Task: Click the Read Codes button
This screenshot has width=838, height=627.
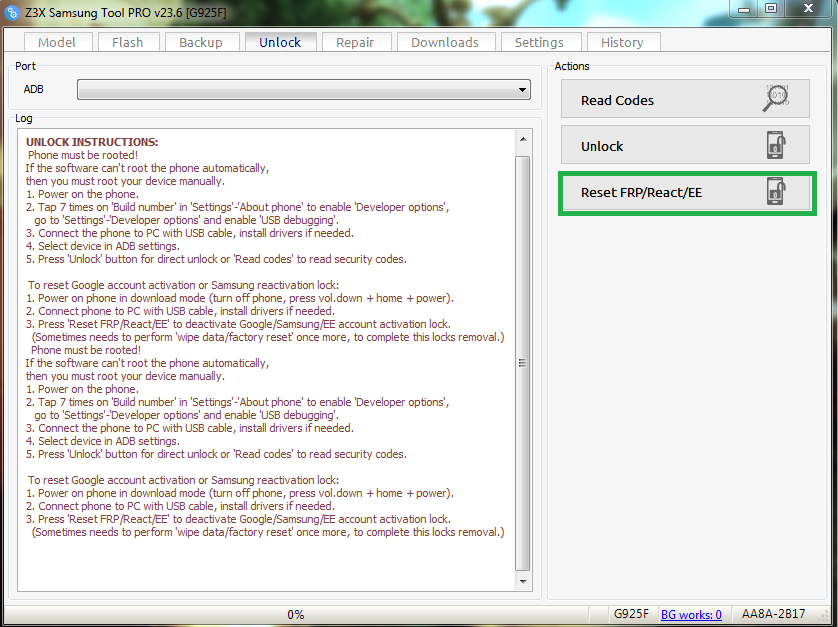Action: (685, 99)
